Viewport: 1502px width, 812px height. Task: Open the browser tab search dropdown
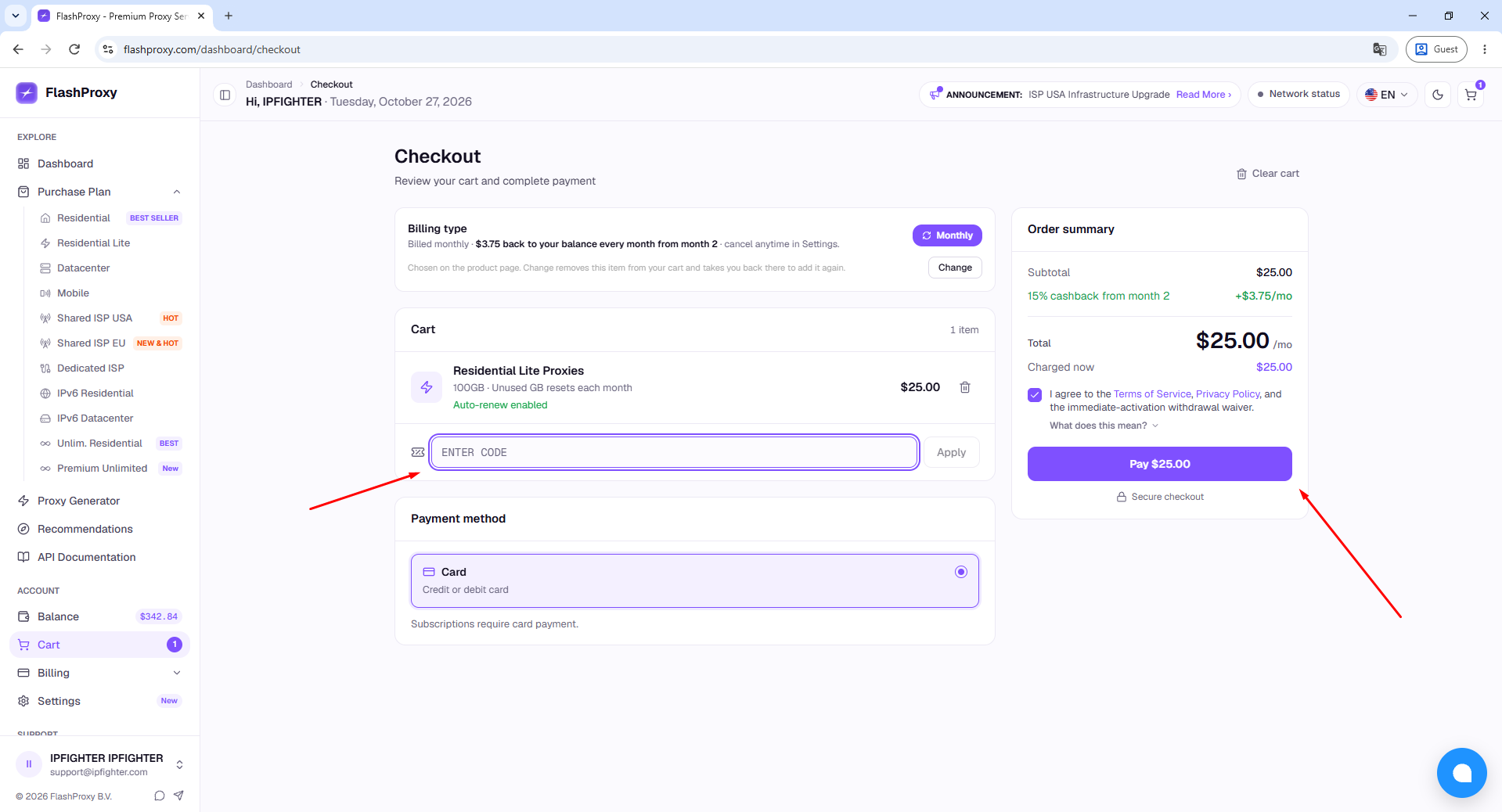click(16, 16)
